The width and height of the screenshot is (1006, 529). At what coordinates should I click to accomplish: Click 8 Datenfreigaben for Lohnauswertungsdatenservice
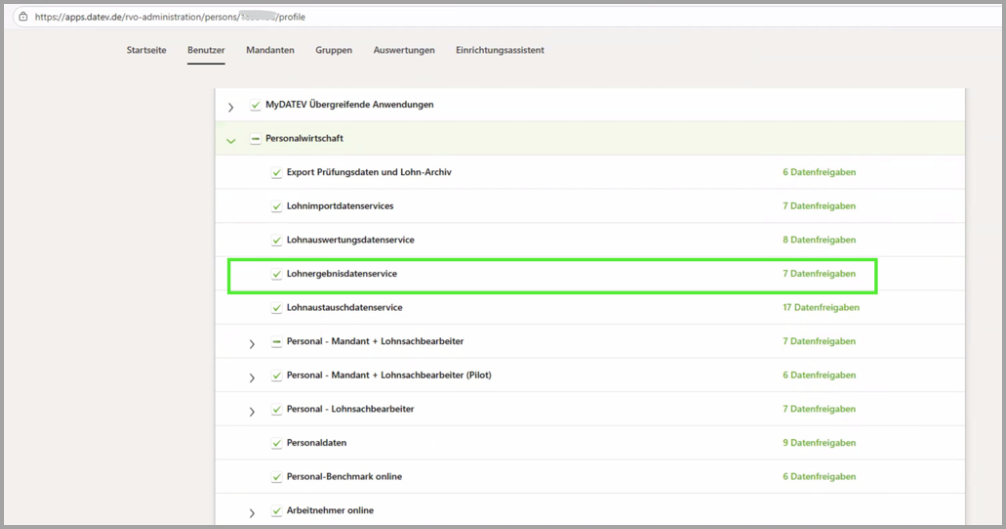click(x=818, y=240)
